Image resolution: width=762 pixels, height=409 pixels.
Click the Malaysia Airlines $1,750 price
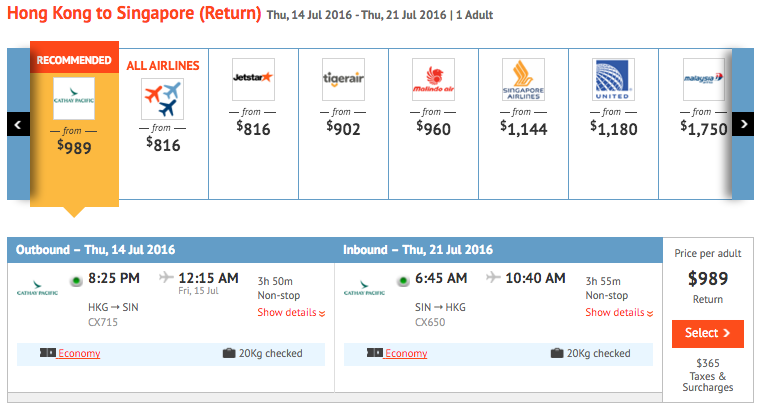point(703,129)
